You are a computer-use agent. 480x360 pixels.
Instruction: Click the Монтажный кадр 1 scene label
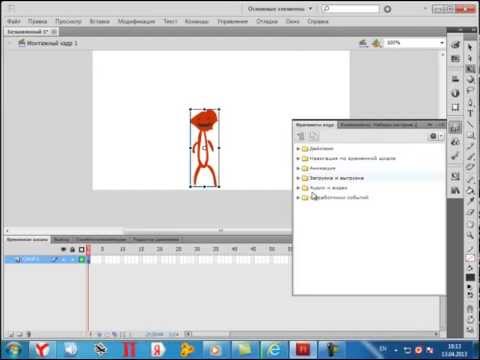52,43
